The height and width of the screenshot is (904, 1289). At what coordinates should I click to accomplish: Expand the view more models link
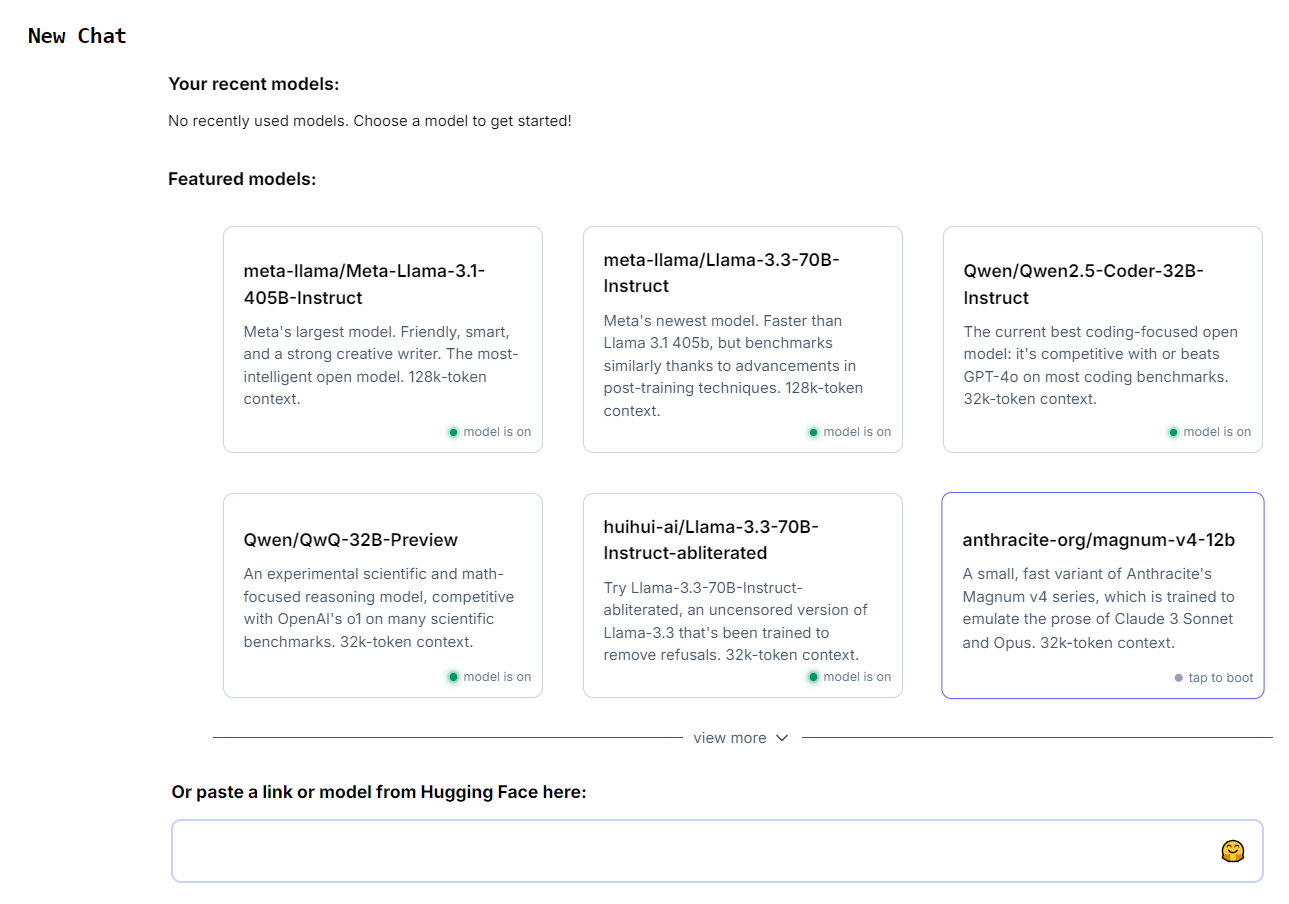[x=741, y=738]
